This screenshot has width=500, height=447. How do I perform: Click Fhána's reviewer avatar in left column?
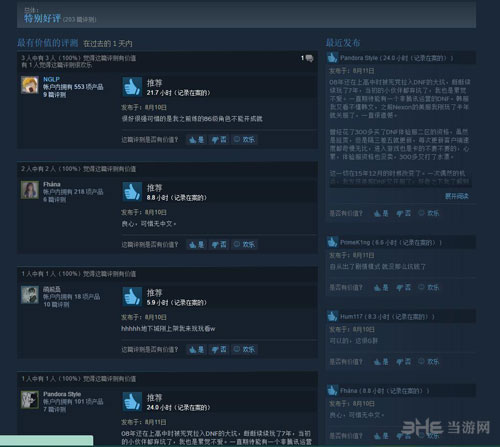(30, 190)
